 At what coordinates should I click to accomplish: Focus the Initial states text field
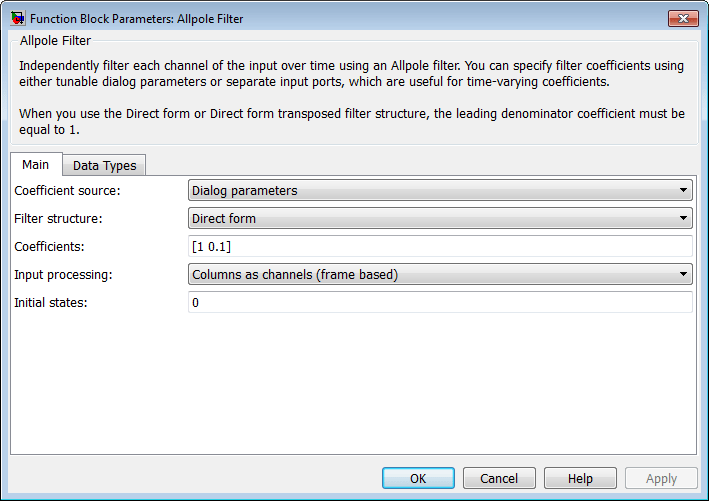click(440, 302)
